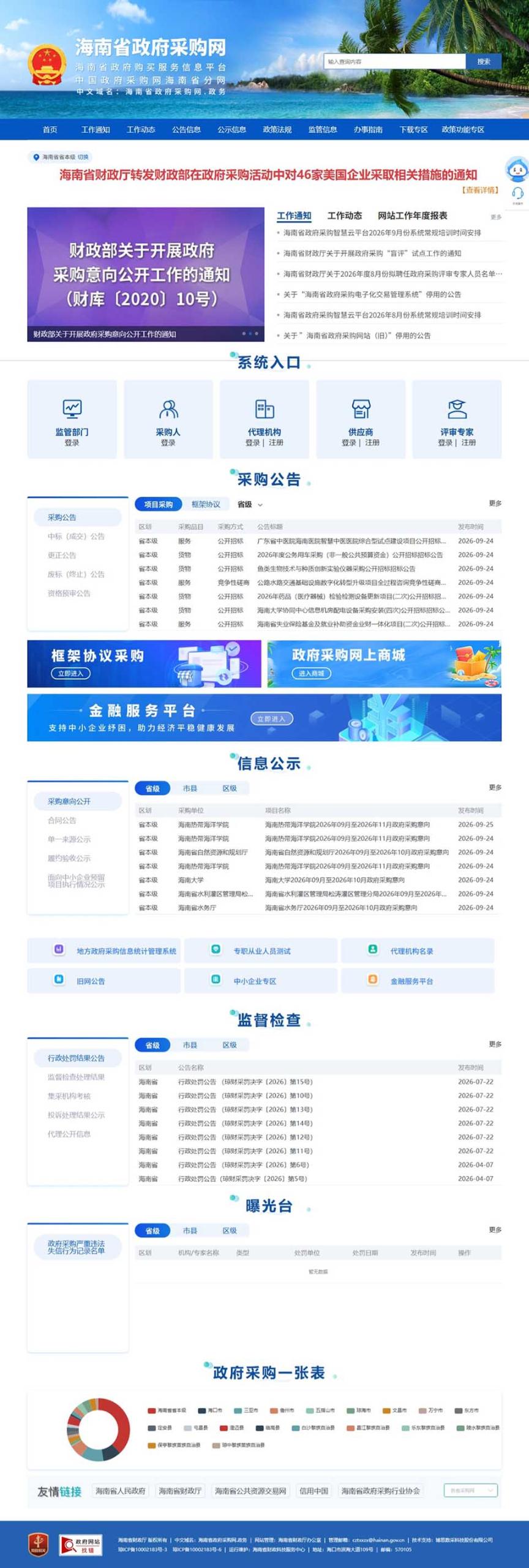Open the robot assistant chat icon
This screenshot has height=1568, width=529.
click(x=517, y=170)
